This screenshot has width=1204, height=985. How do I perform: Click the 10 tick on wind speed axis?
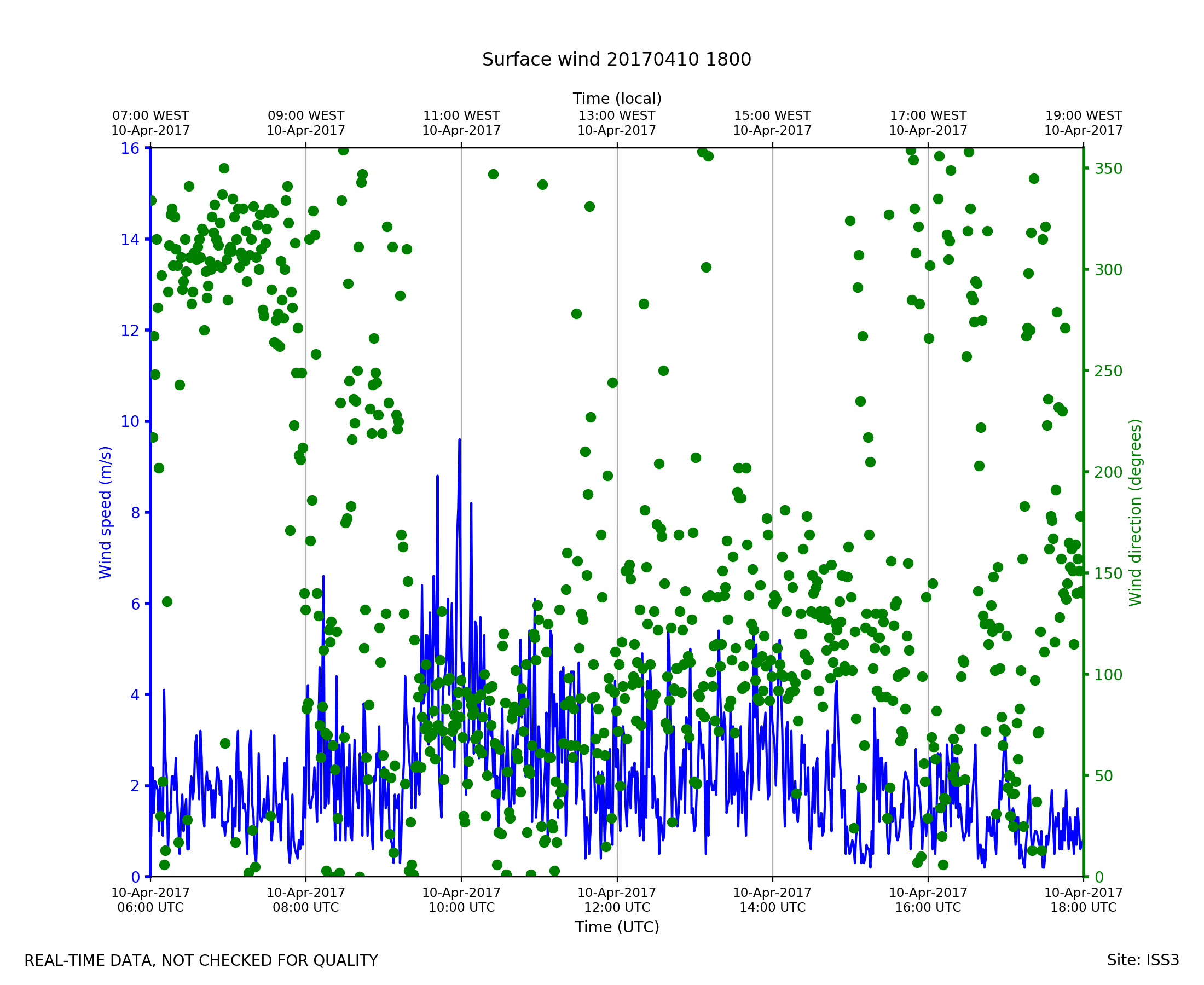[130, 421]
